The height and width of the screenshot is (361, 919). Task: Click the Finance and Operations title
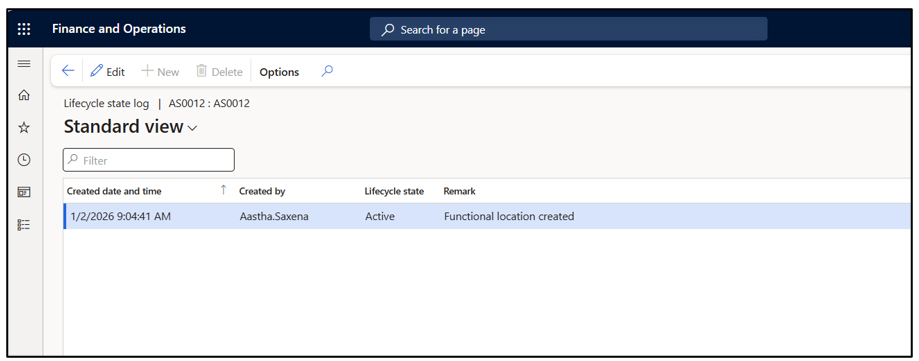[x=119, y=29]
